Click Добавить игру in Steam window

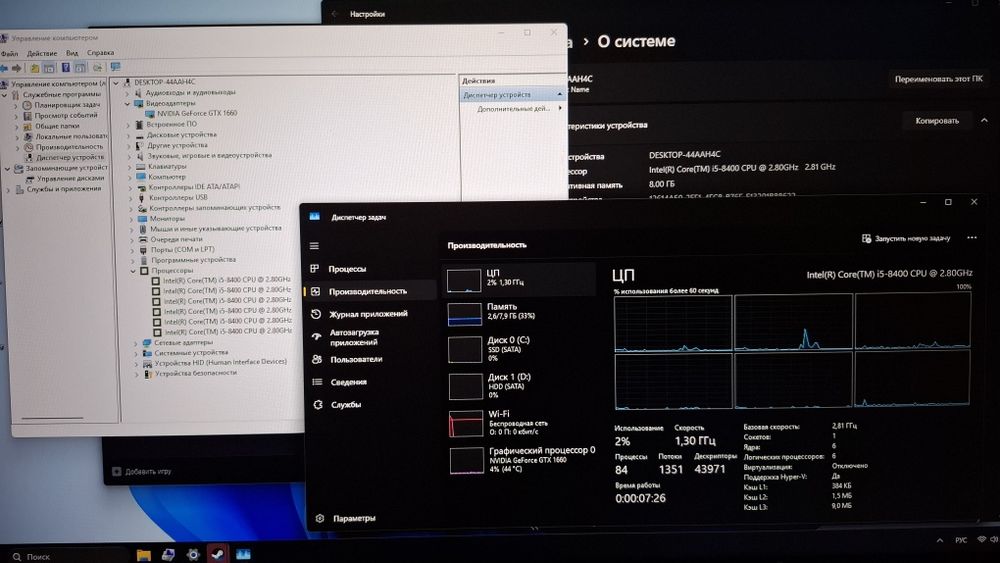pyautogui.click(x=142, y=472)
